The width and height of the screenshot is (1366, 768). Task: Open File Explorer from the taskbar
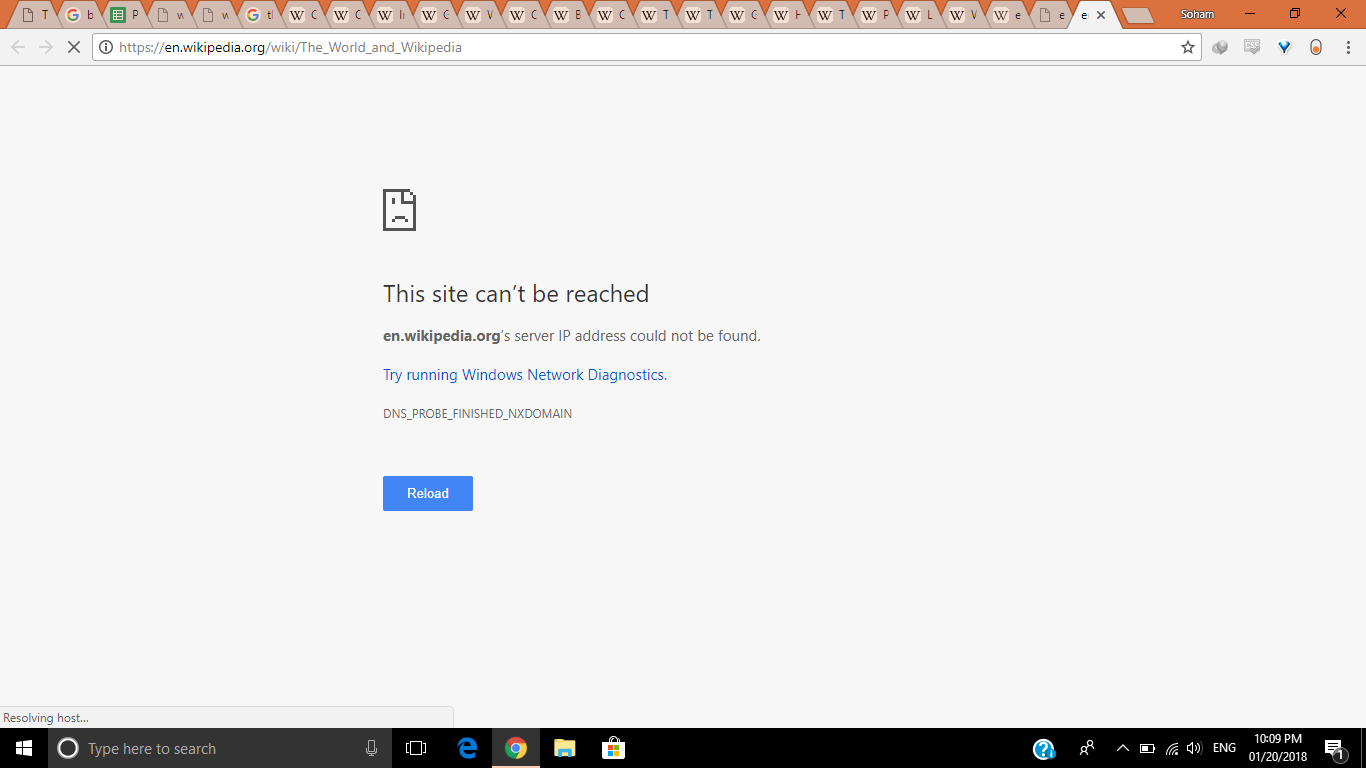[x=565, y=748]
